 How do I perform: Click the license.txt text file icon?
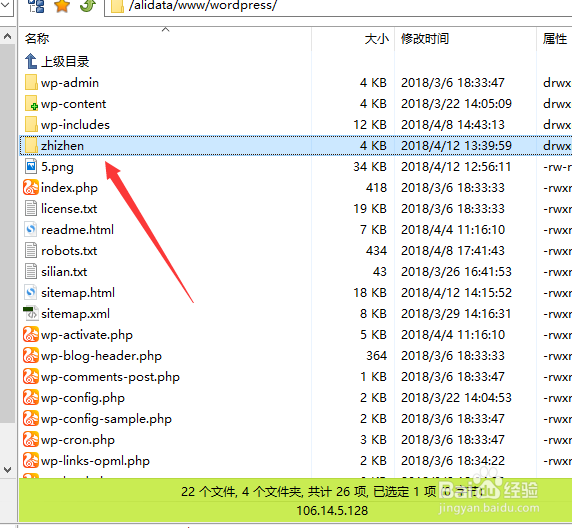pos(31,209)
